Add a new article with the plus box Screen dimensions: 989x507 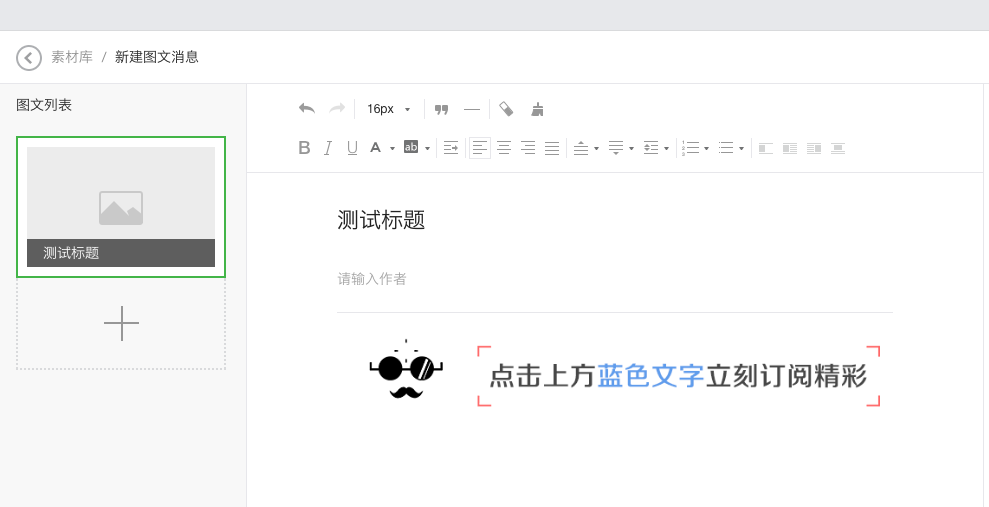[x=121, y=324]
